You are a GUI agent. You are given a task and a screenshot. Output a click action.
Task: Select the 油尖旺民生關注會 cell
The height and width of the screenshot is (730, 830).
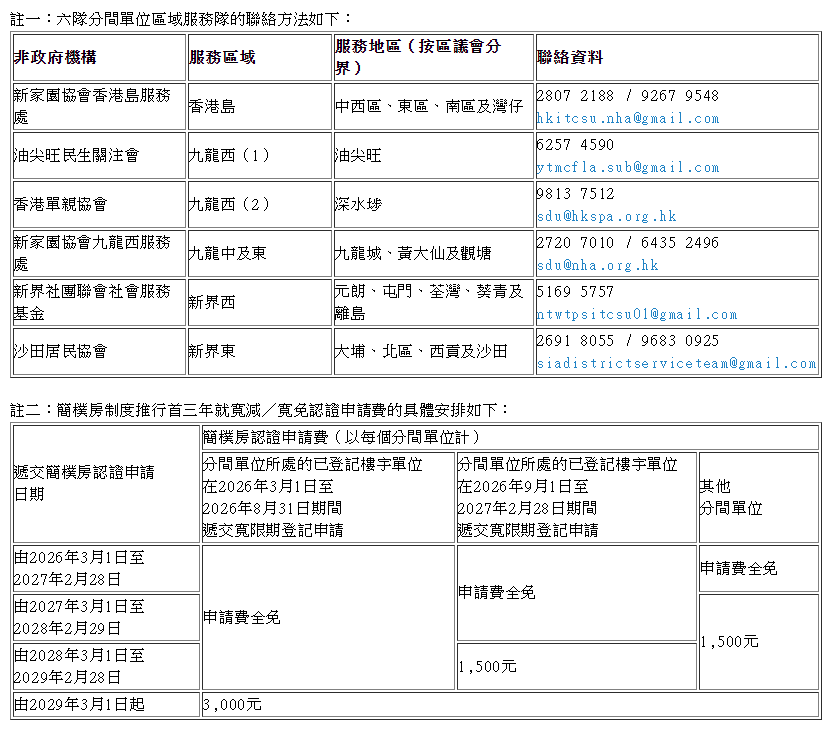point(78,155)
